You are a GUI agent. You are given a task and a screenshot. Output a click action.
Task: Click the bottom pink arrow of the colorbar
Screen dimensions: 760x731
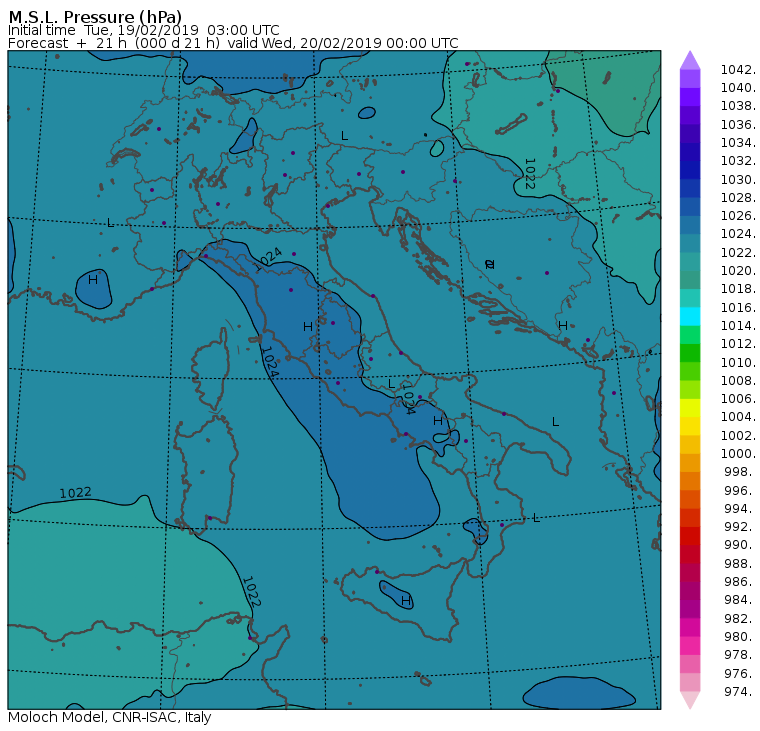[690, 700]
